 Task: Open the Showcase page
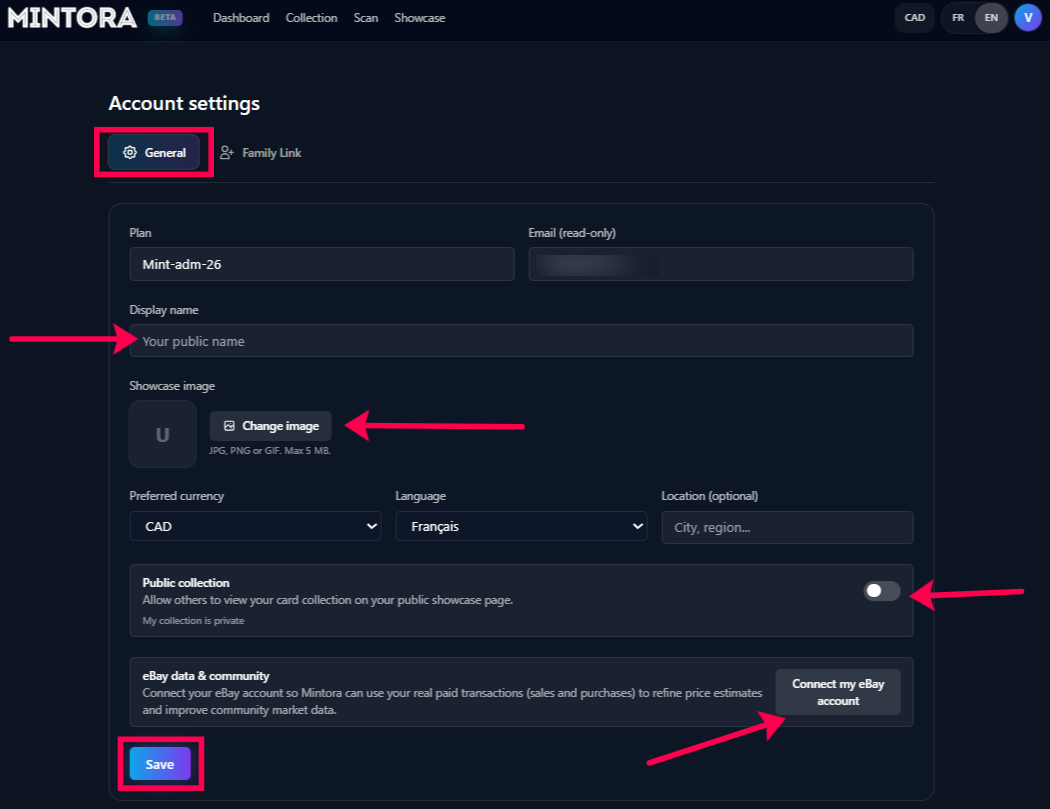420,18
